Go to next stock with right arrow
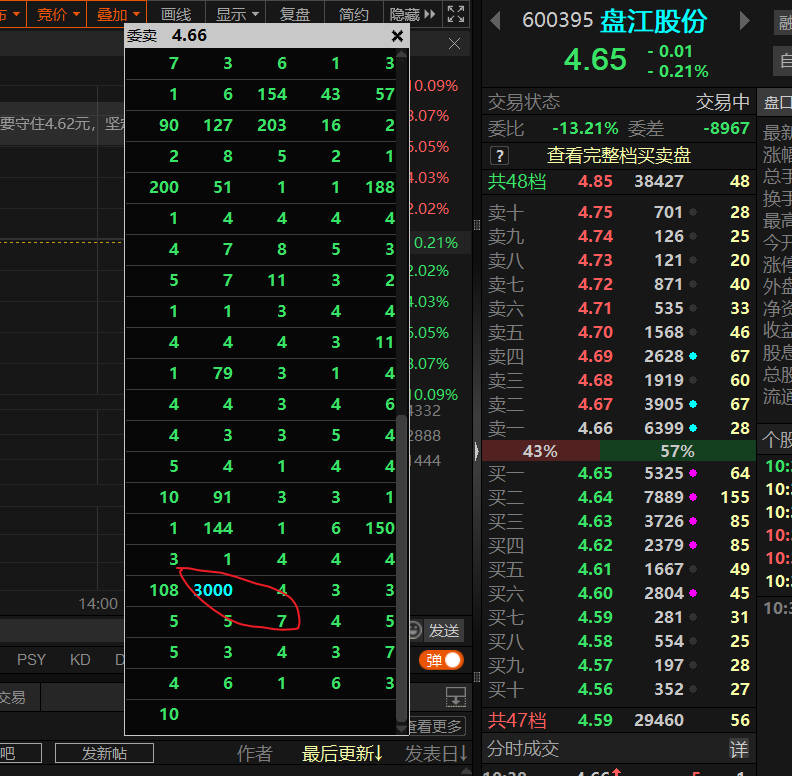The height and width of the screenshot is (776, 792). 744,21
